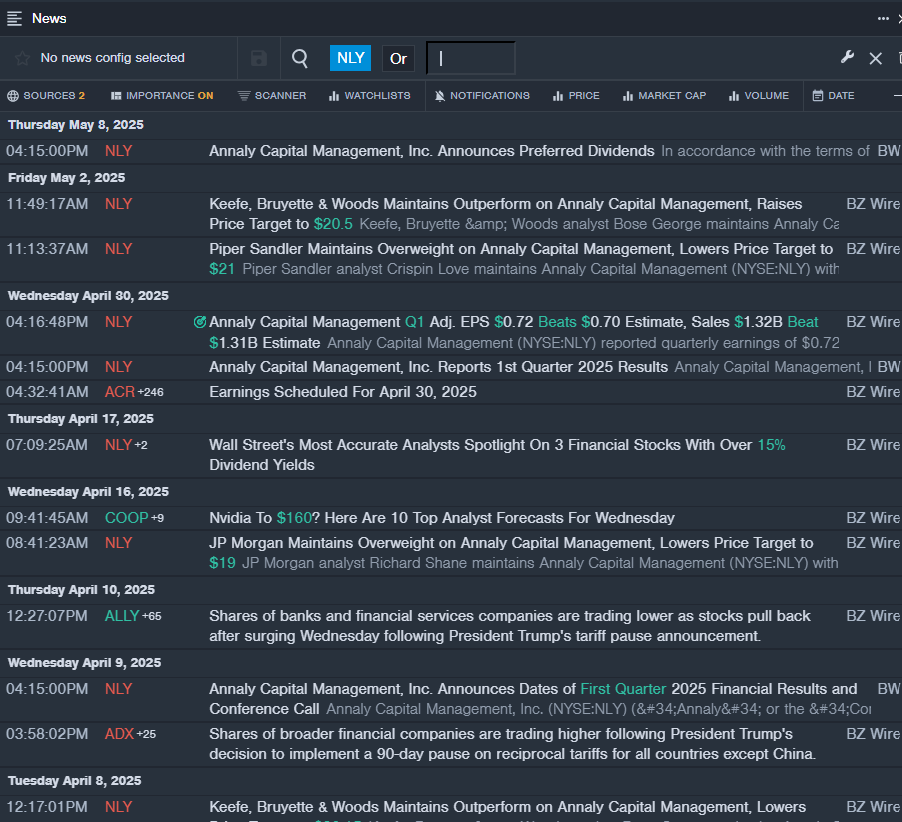Click the list icon beside Importance
The image size is (902, 822).
[116, 96]
